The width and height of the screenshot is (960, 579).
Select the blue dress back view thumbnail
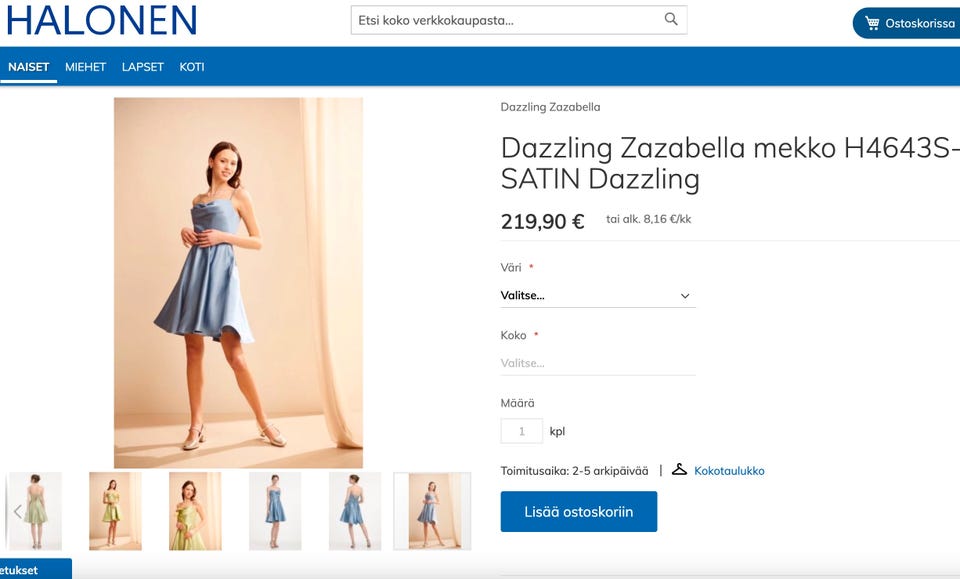(355, 511)
